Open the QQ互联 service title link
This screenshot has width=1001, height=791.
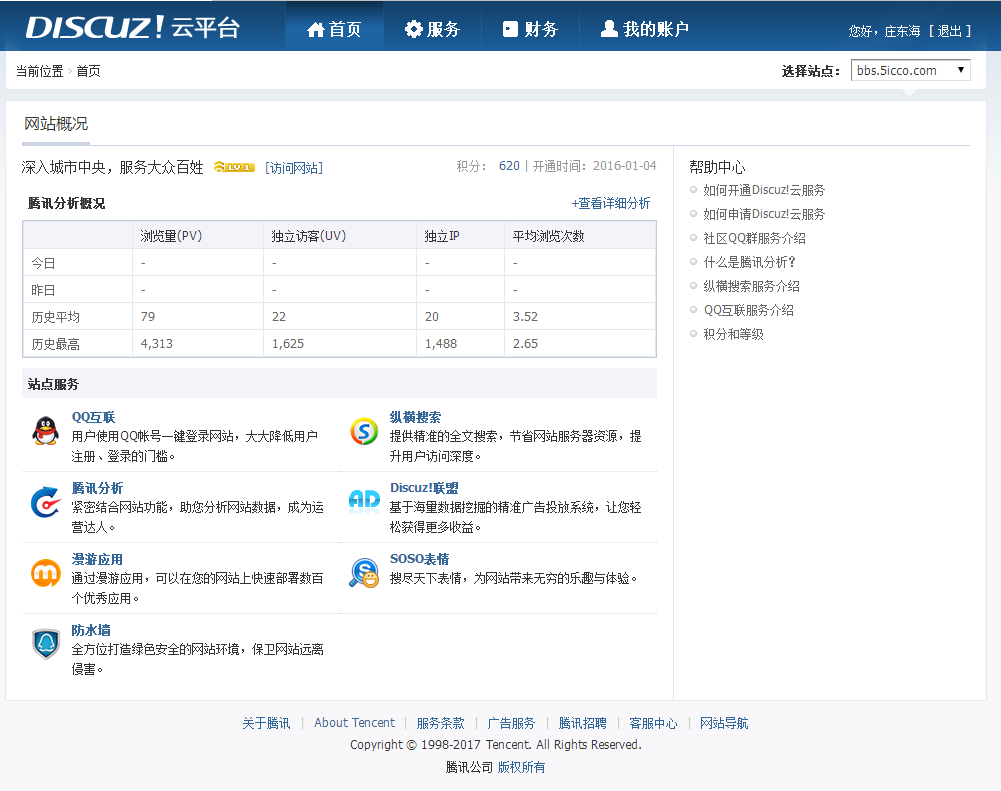tap(93, 417)
